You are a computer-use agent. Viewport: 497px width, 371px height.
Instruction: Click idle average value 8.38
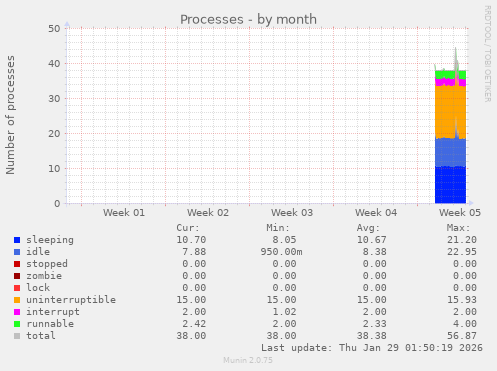coord(375,252)
